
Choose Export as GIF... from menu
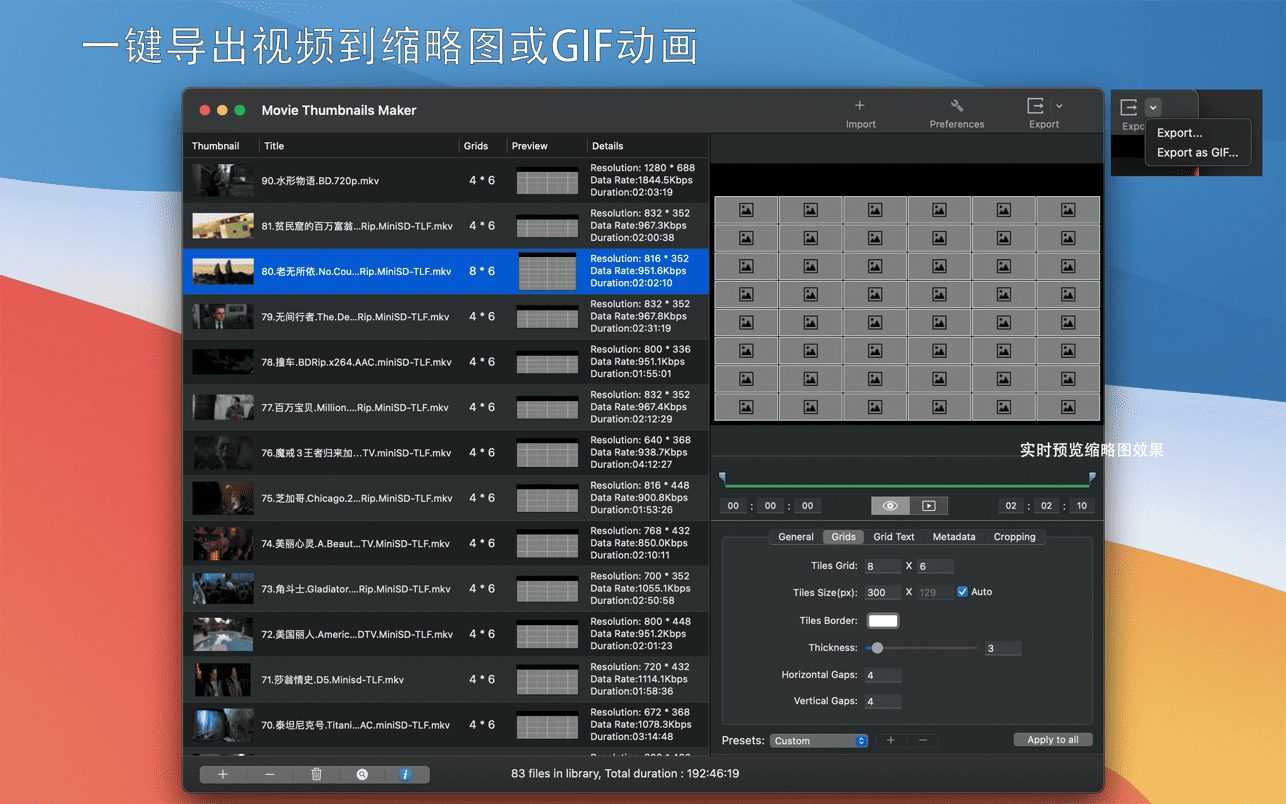pyautogui.click(x=1197, y=153)
